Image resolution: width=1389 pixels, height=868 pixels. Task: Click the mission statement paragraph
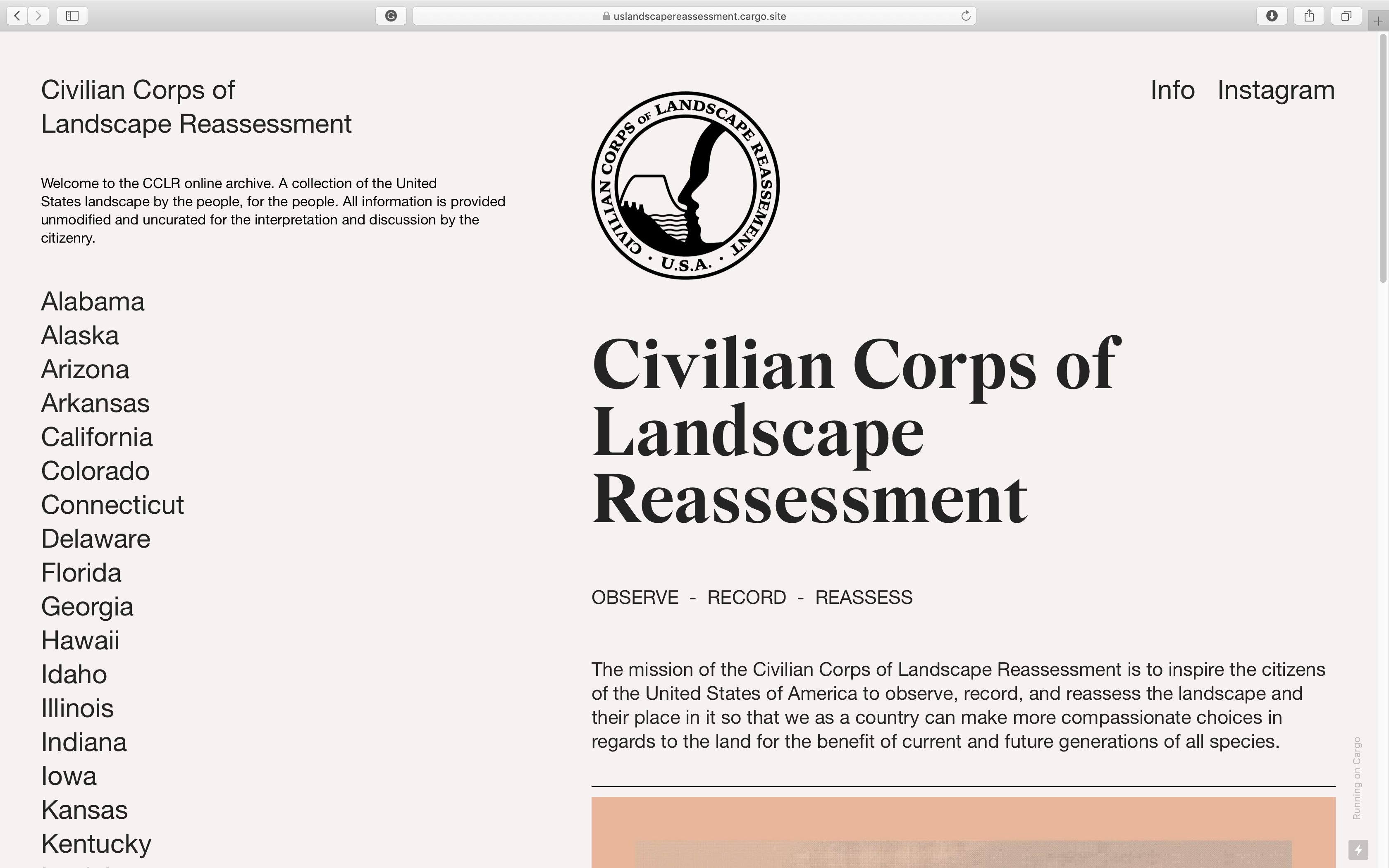959,706
